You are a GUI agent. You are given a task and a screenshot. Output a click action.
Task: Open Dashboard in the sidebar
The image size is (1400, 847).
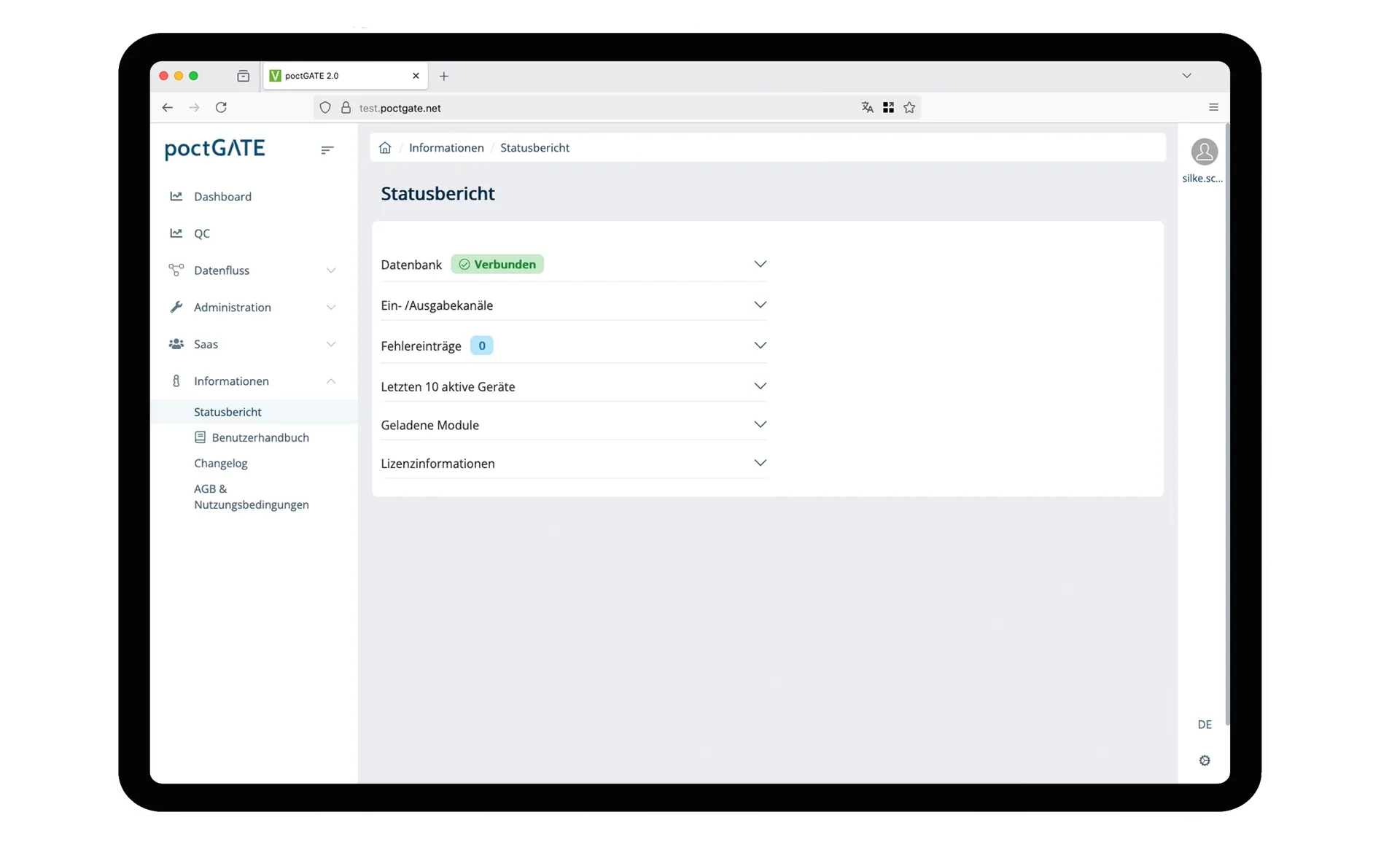click(222, 197)
